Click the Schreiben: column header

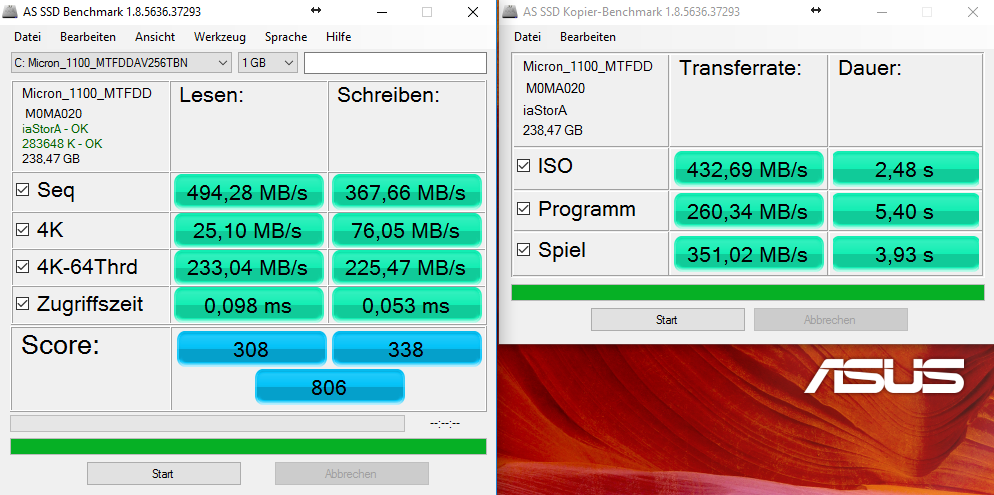point(388,96)
